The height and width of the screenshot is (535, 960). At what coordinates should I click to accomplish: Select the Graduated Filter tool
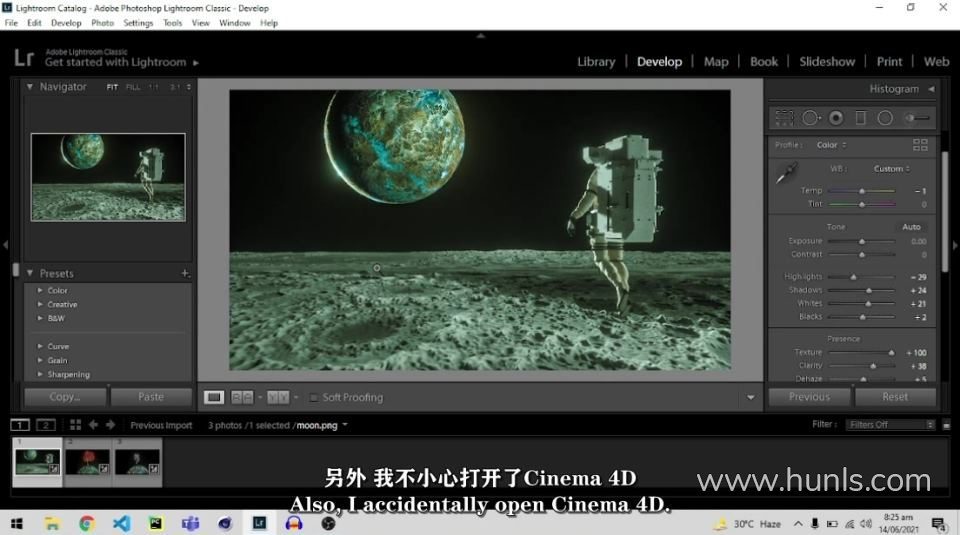click(860, 118)
